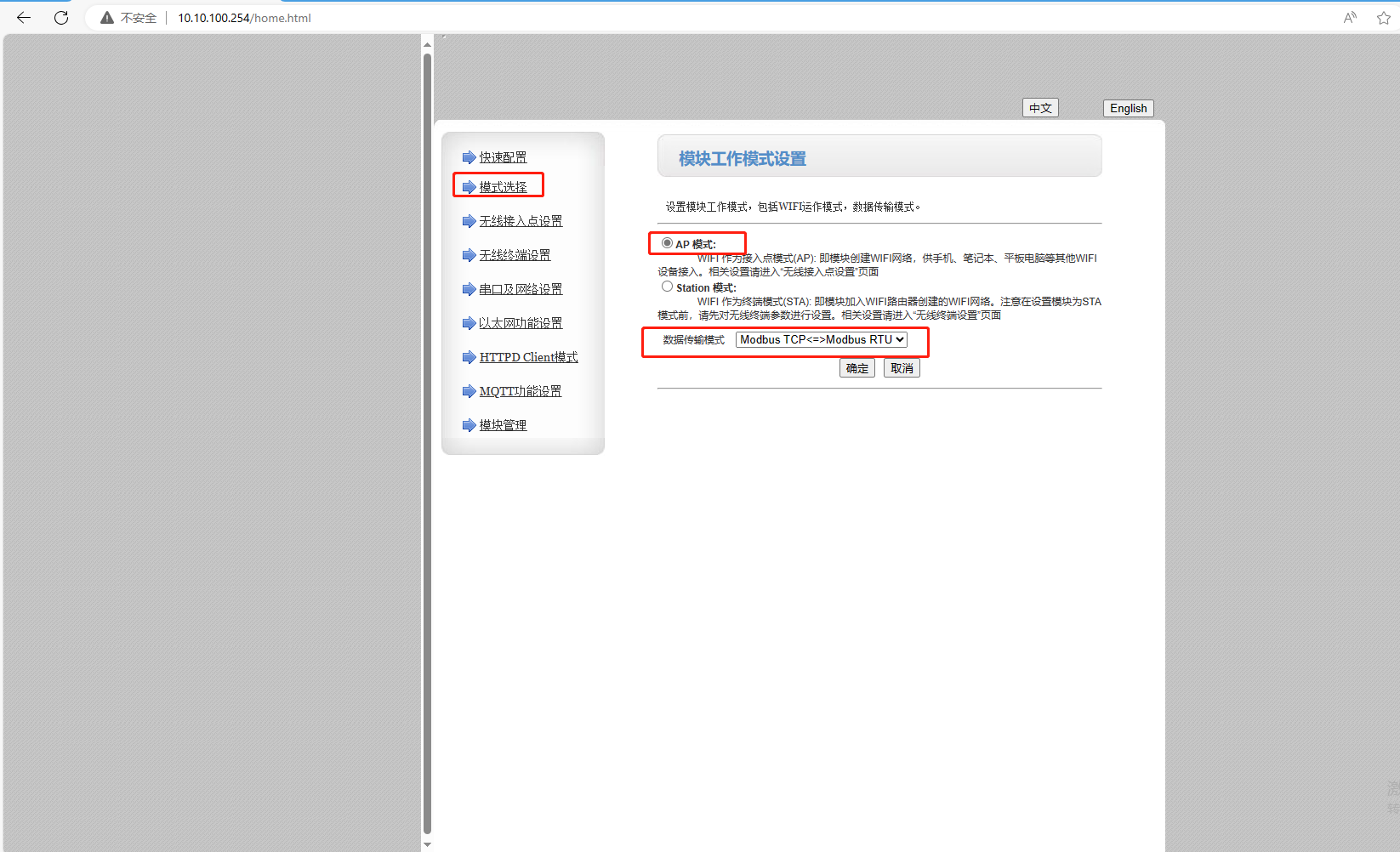This screenshot has height=852, width=1400.
Task: Go to 串口及网络设置 page
Action: click(x=521, y=289)
